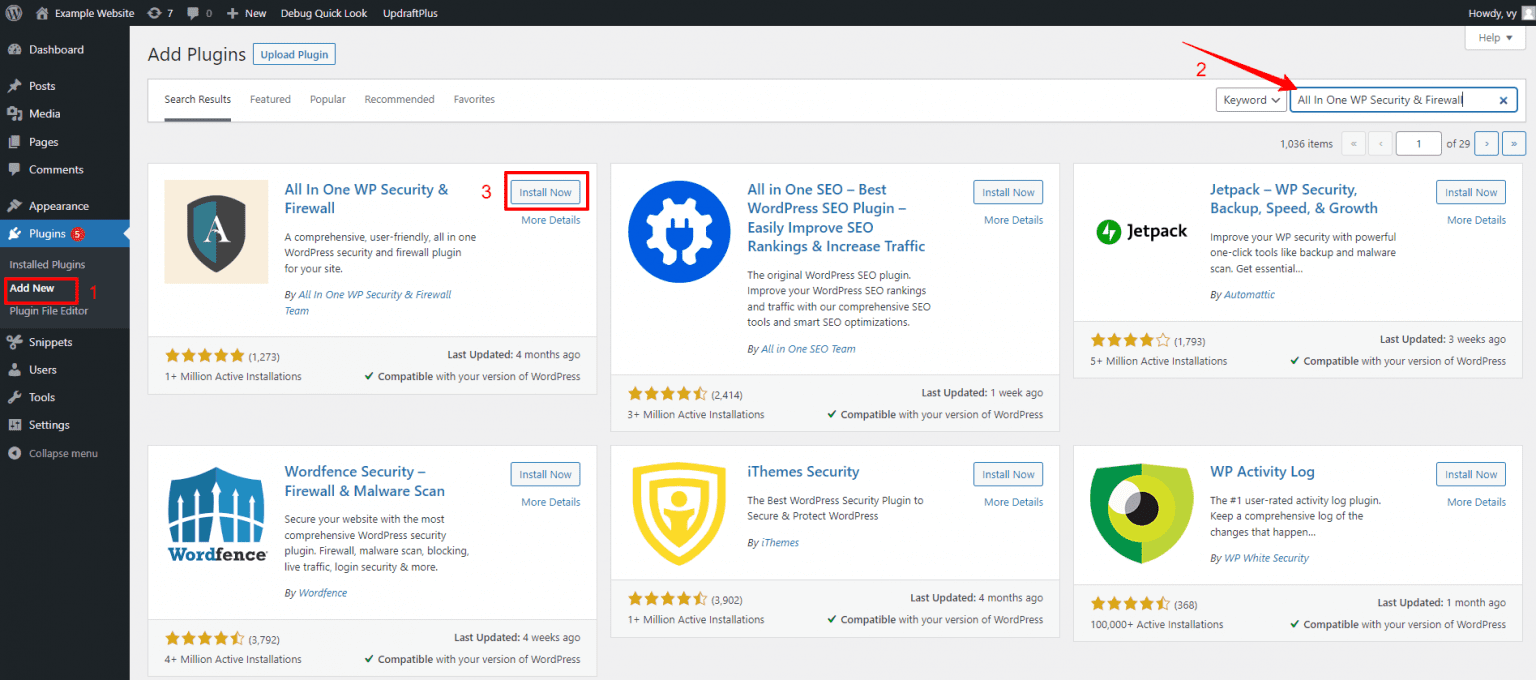Install the Jetpack plugin
The image size is (1536, 680).
(1471, 192)
